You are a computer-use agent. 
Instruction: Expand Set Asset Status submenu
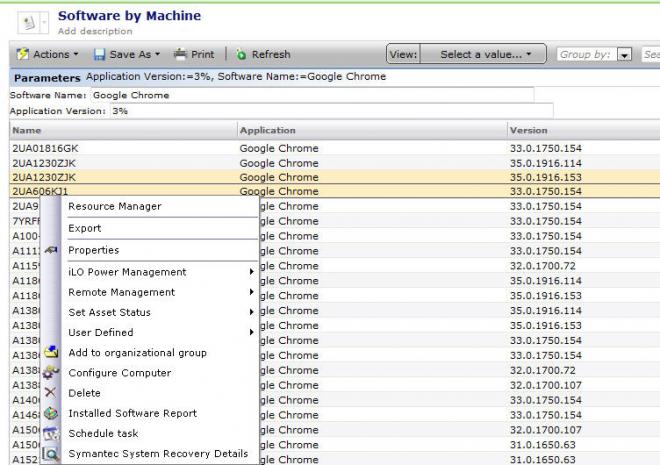(160, 312)
